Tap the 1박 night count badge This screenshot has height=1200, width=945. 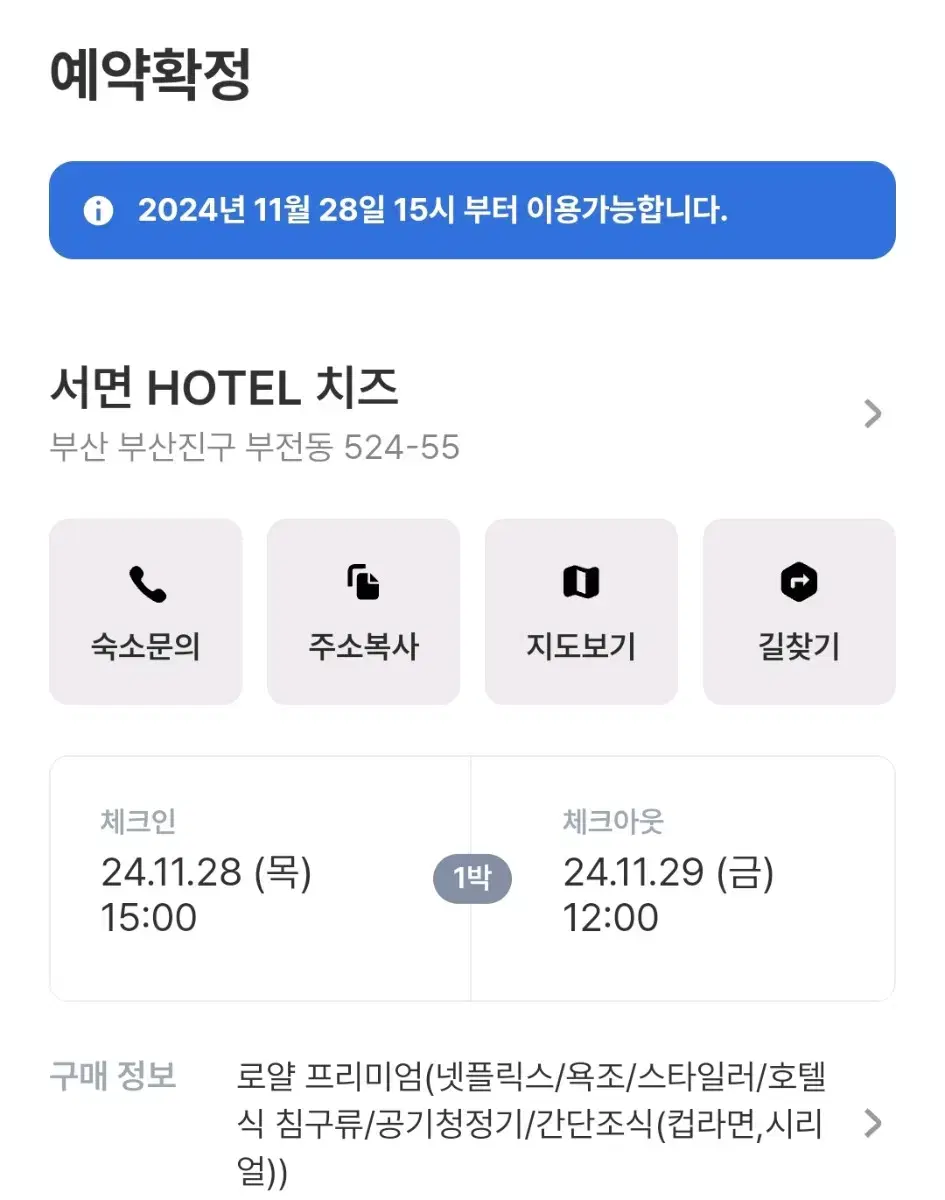472,879
